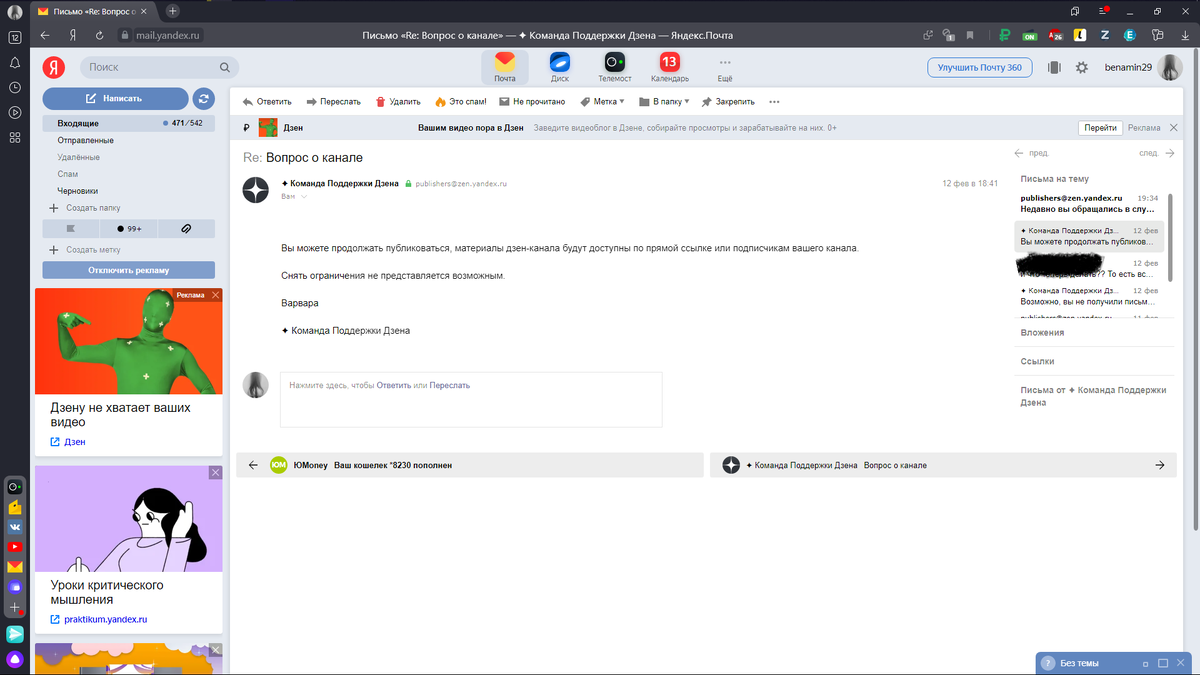The width and height of the screenshot is (1200, 675).
Task: Open browser history clock icon in sidebar
Action: [x=15, y=87]
